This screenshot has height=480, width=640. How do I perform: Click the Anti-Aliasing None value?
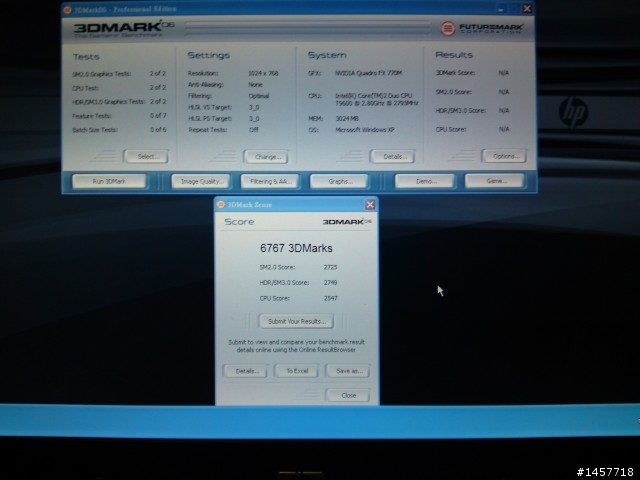point(256,84)
